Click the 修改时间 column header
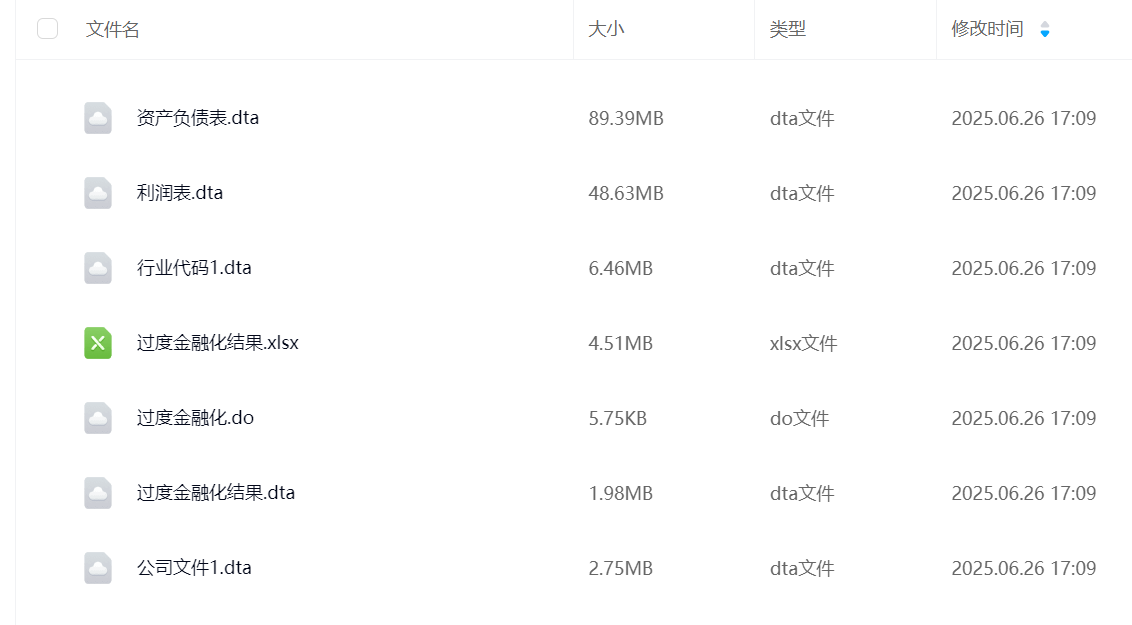This screenshot has width=1132, height=625. tap(987, 30)
